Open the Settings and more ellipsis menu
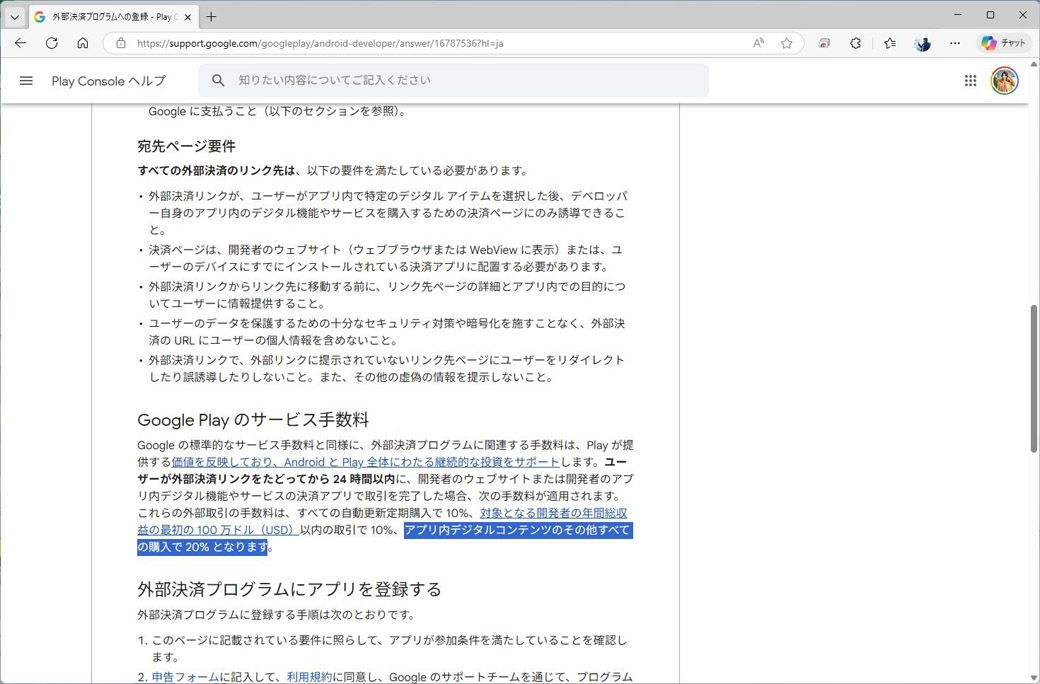 click(x=955, y=43)
